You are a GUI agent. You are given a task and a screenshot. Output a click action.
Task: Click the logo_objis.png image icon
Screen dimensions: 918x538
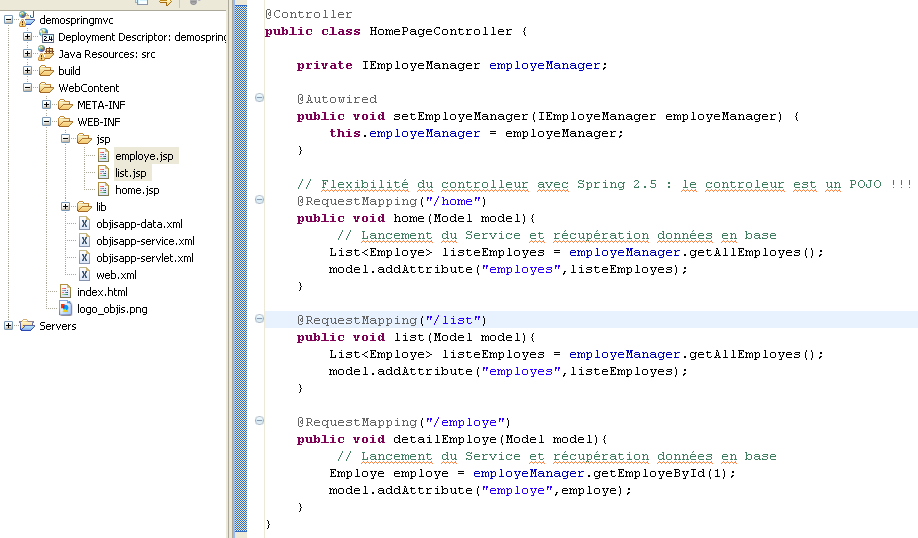pos(66,309)
